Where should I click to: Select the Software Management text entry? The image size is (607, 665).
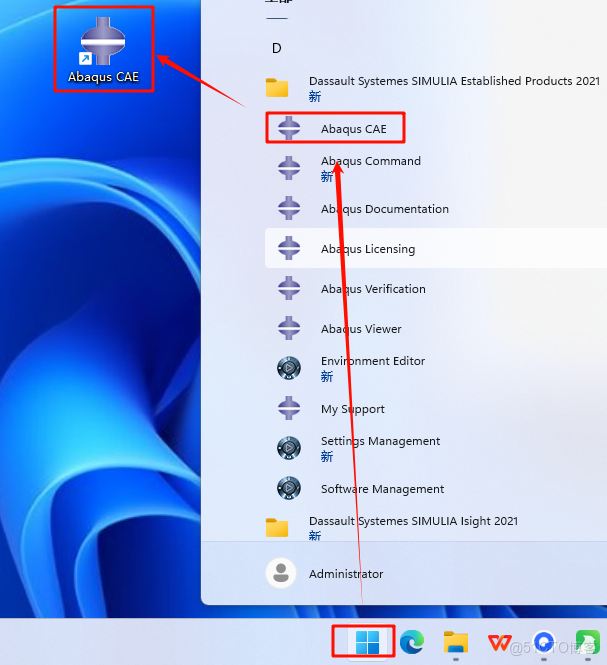[x=382, y=489]
